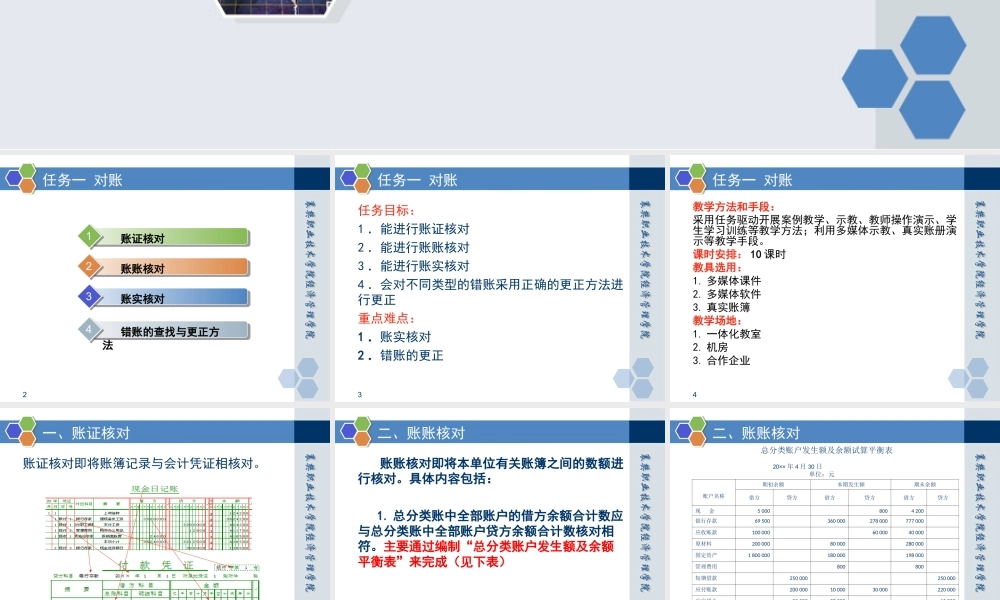Click the hexagon decoration at bottom of slide 2
Image resolution: width=1000 pixels, height=600 pixels.
(x=300, y=380)
